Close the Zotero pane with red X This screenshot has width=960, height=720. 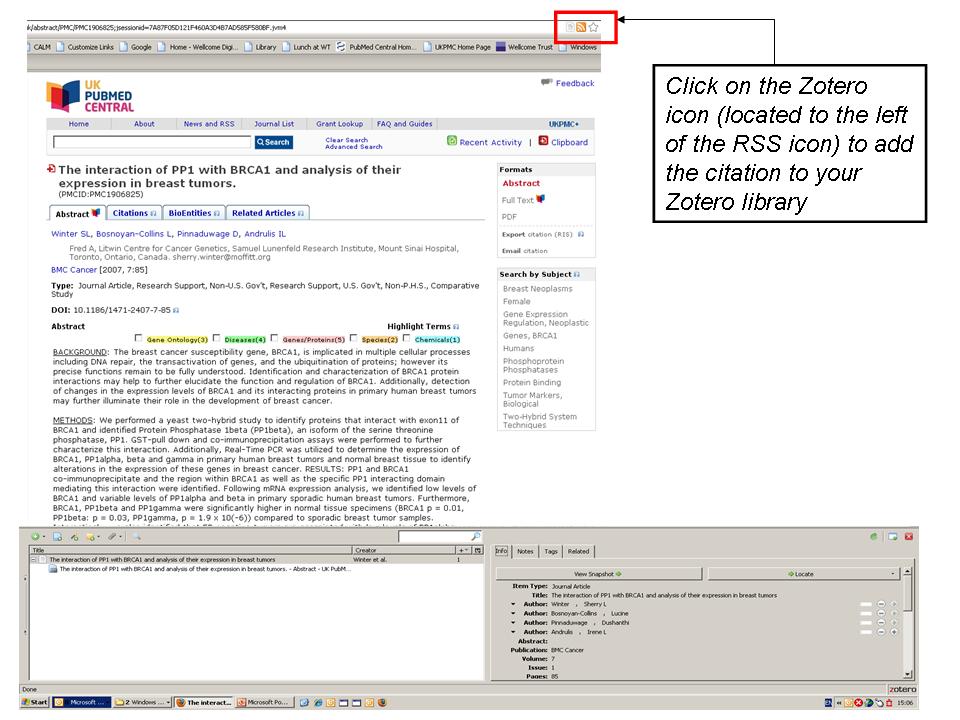coord(909,537)
